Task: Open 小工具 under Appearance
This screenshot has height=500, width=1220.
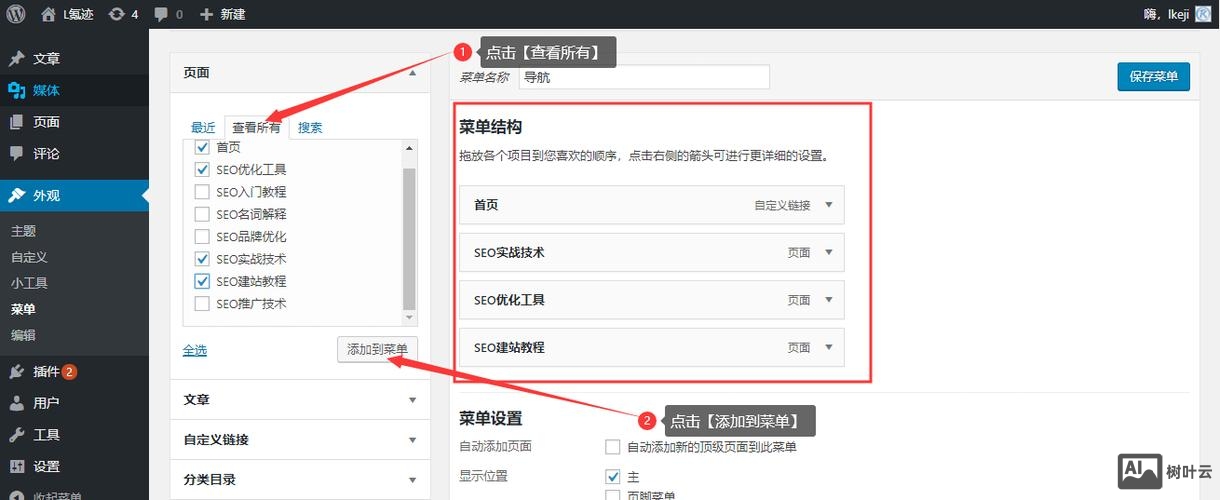Action: [29, 283]
